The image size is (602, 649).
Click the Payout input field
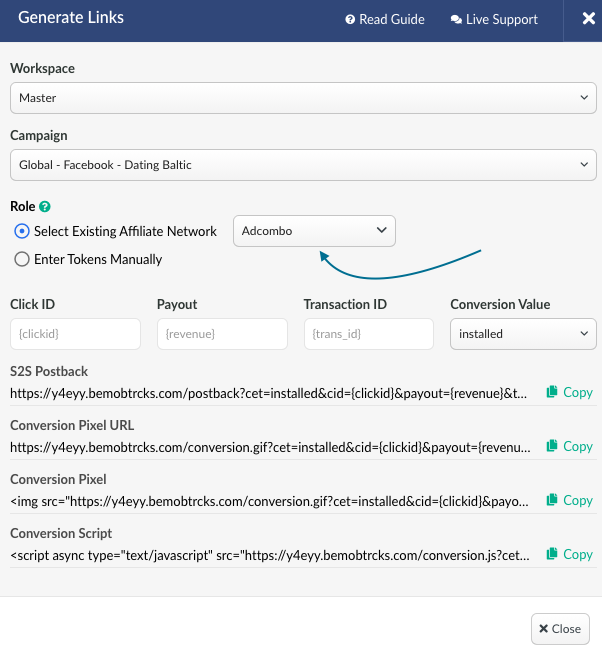222,334
